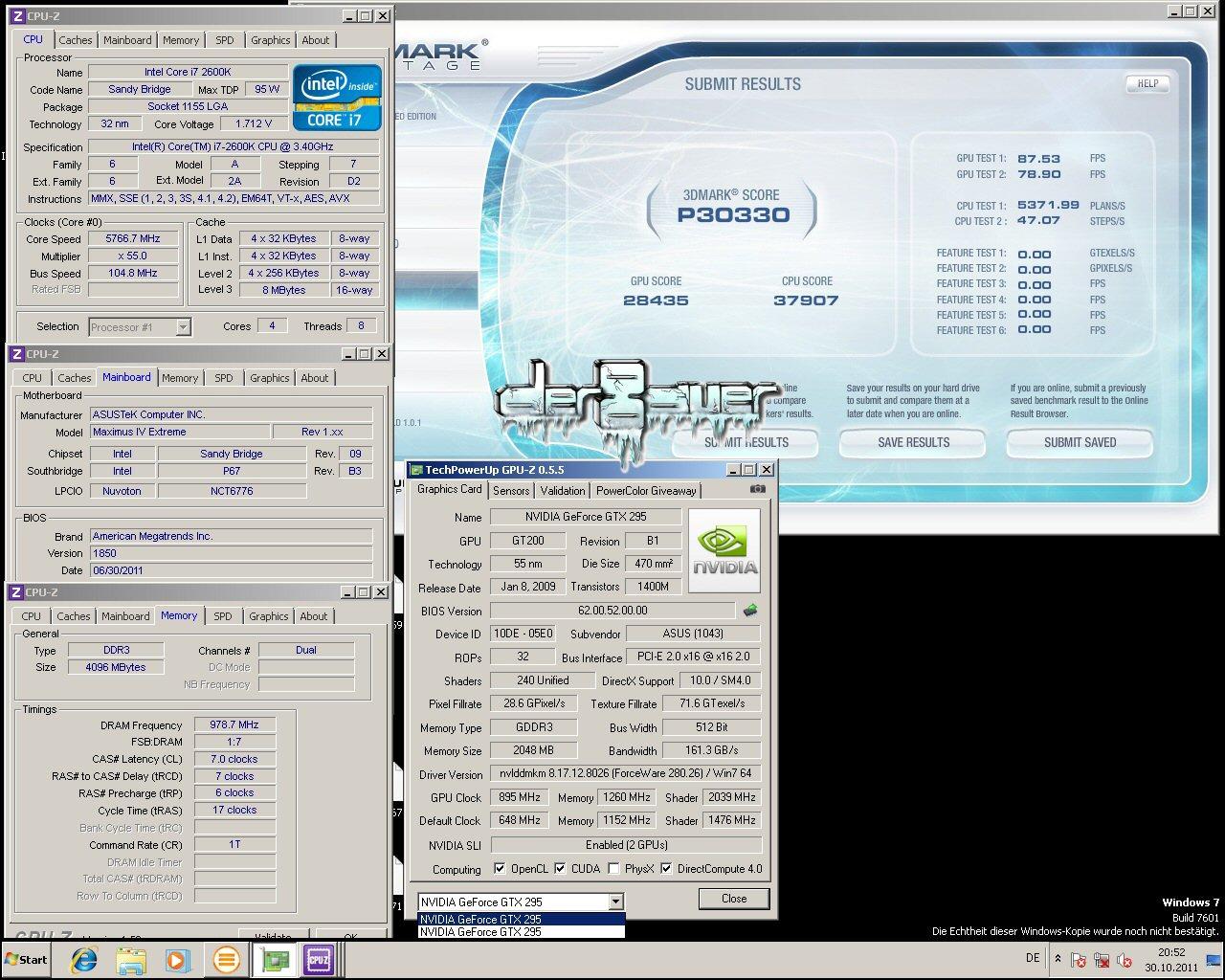Click the BIOS Version field 62.00.52.00.00
1225x980 pixels.
point(612,611)
